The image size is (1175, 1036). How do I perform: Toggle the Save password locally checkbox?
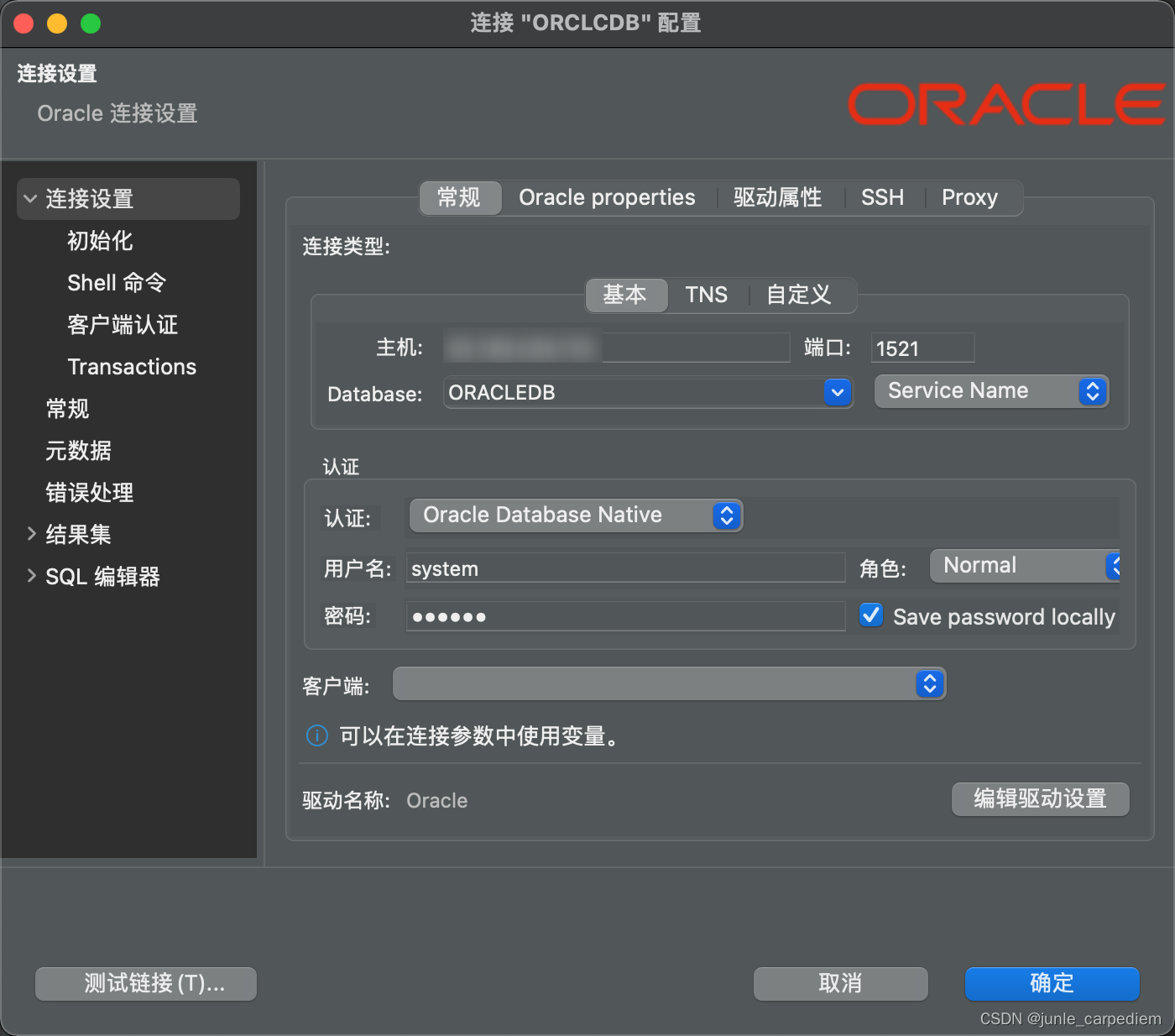click(871, 615)
